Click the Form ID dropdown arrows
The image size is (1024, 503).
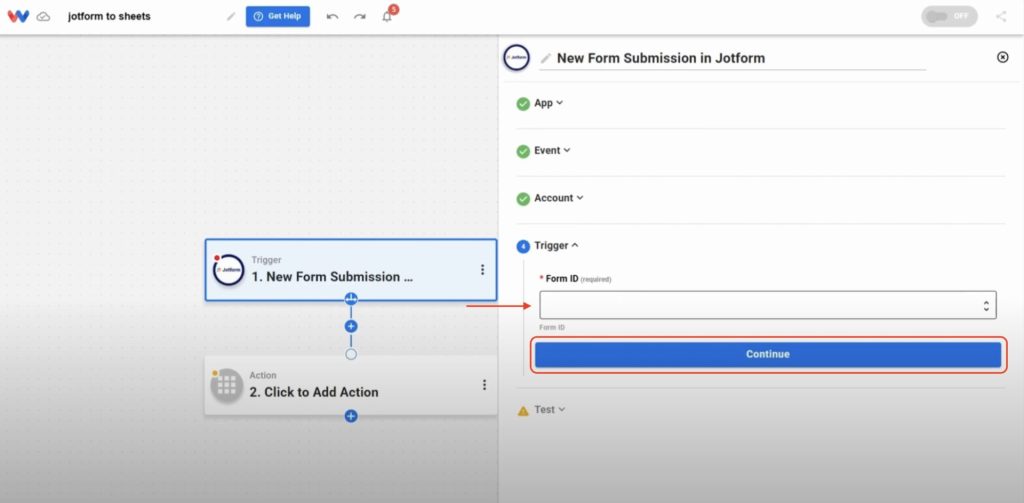985,305
